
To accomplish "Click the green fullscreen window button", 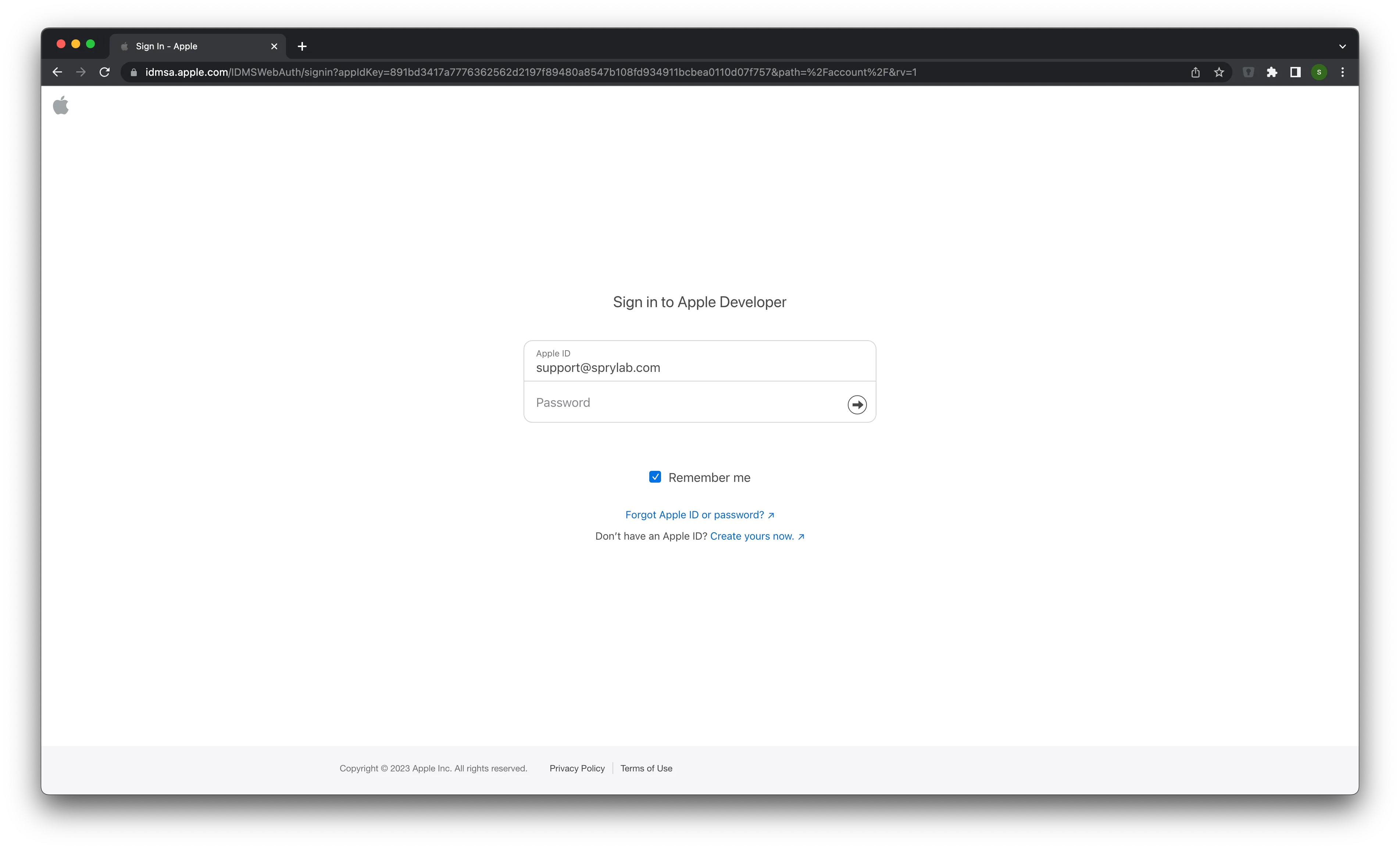I will coord(90,44).
